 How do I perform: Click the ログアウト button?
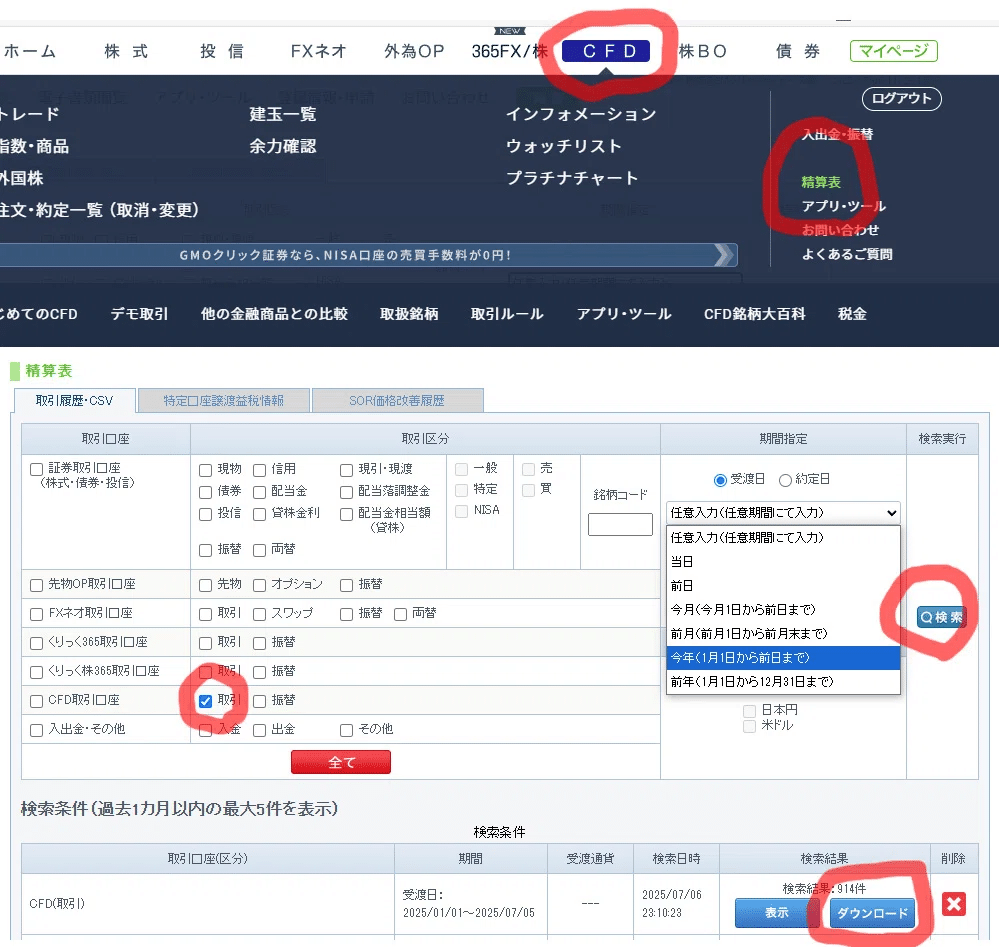(x=901, y=99)
